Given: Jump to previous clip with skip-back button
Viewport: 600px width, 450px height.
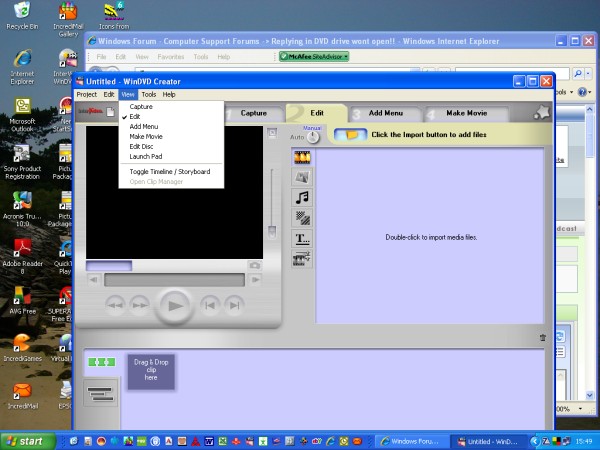Looking at the screenshot, I should click(210, 305).
